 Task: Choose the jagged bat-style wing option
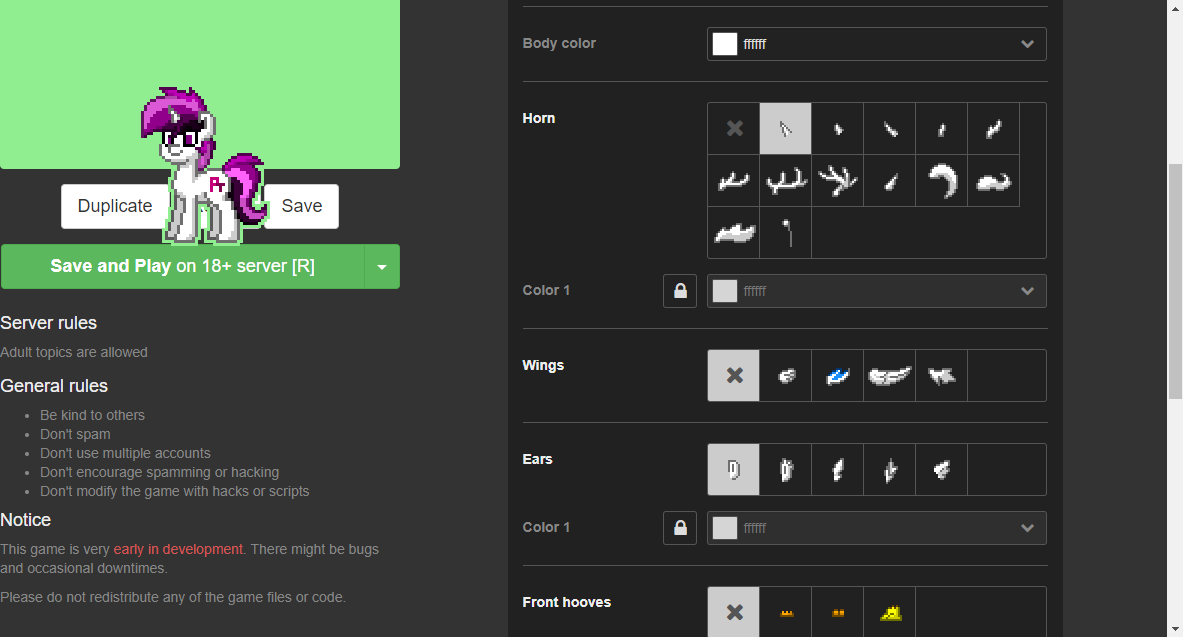pyautogui.click(x=942, y=375)
